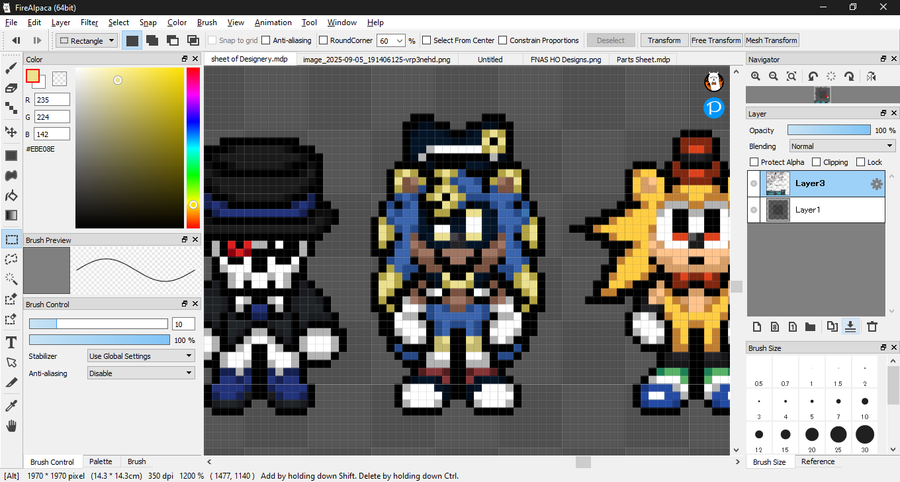Create a new layer in Layer panel

tap(757, 326)
